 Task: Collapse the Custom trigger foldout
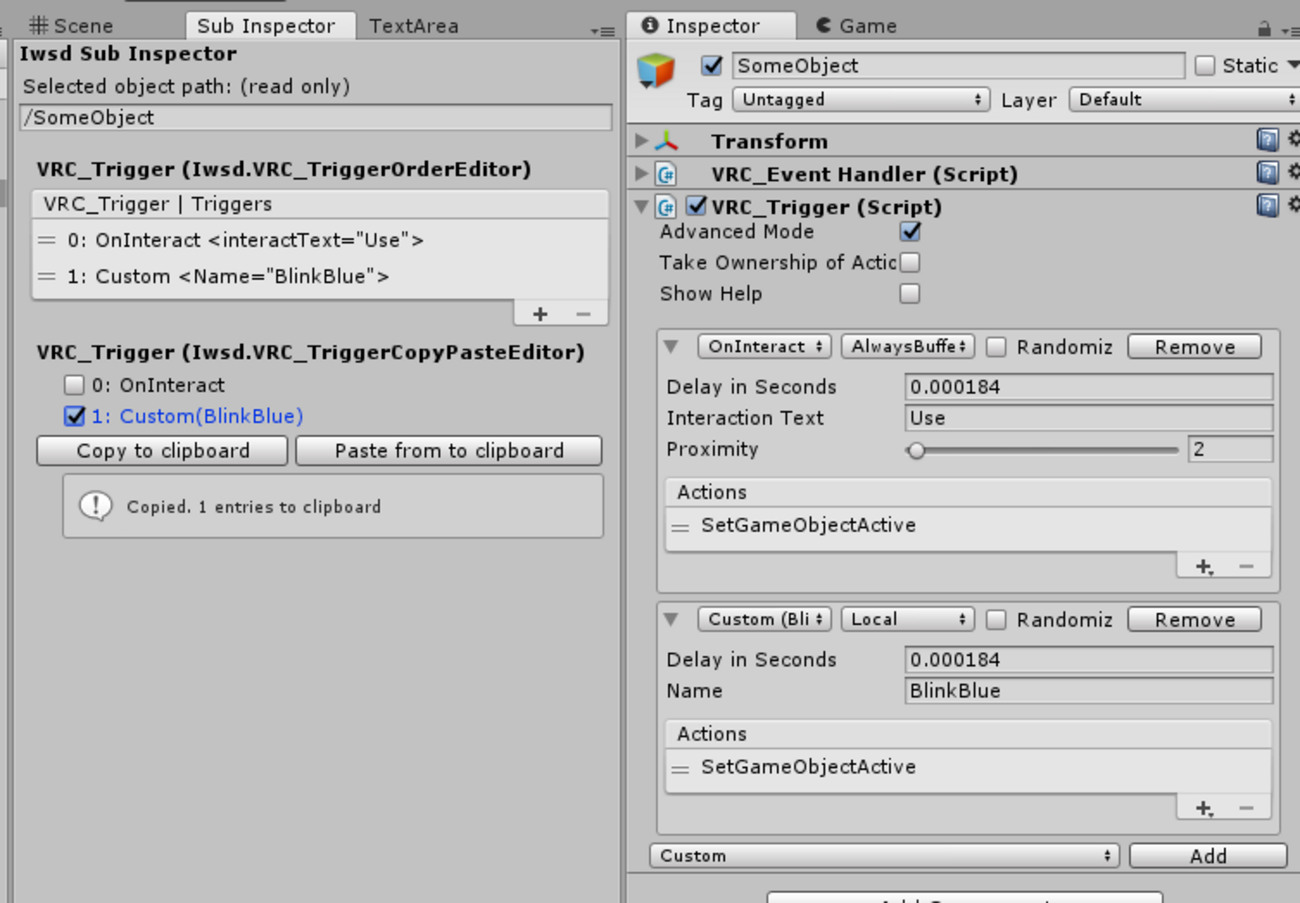pos(672,620)
